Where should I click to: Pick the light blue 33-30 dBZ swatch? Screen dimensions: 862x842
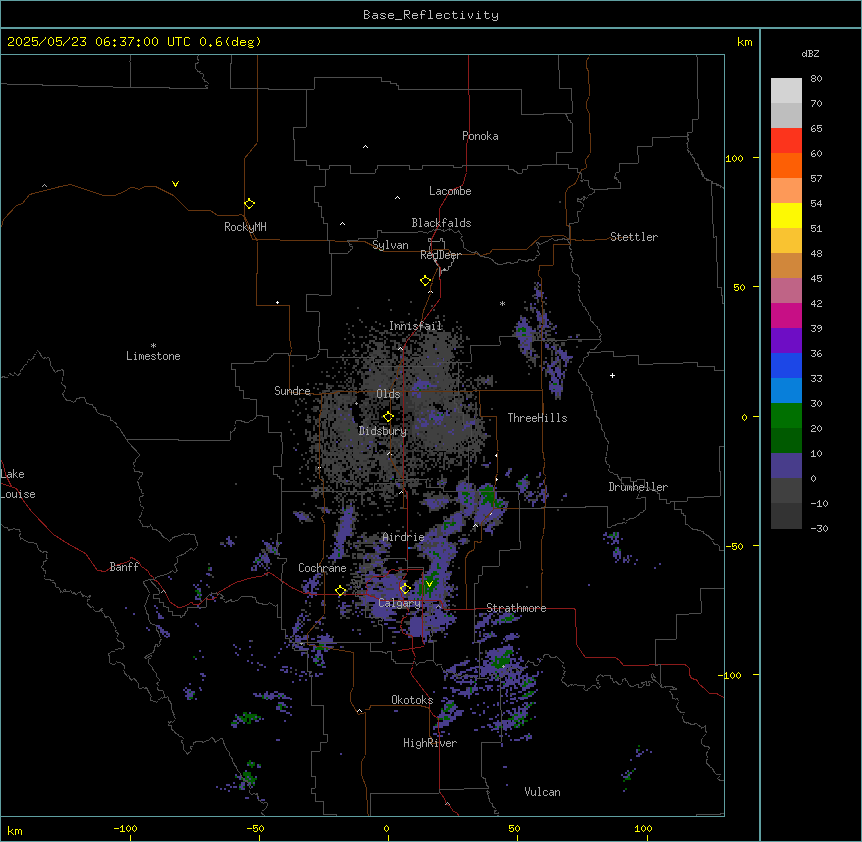pos(786,390)
